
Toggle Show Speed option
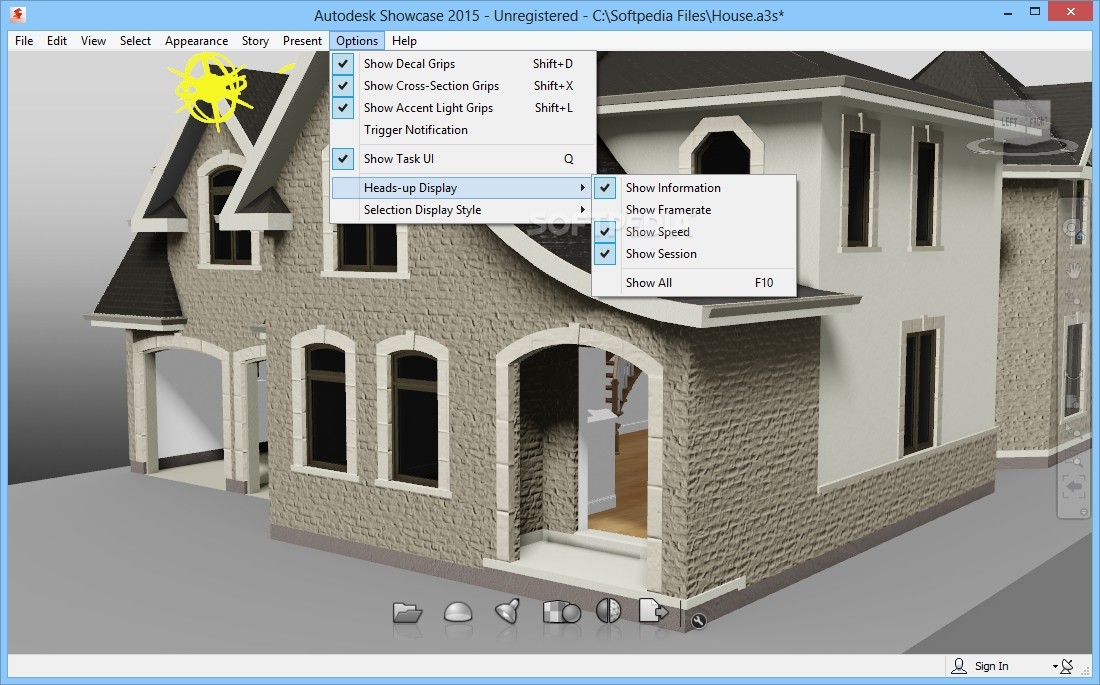point(695,232)
